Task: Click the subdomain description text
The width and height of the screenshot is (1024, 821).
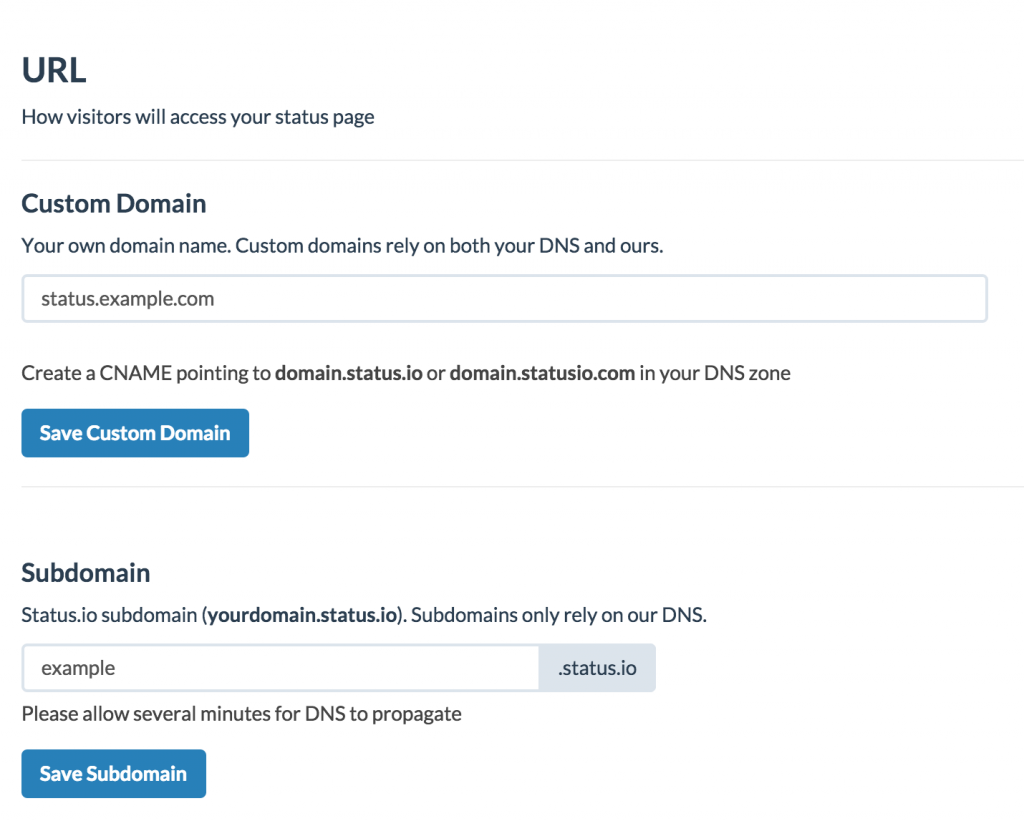Action: (x=363, y=615)
